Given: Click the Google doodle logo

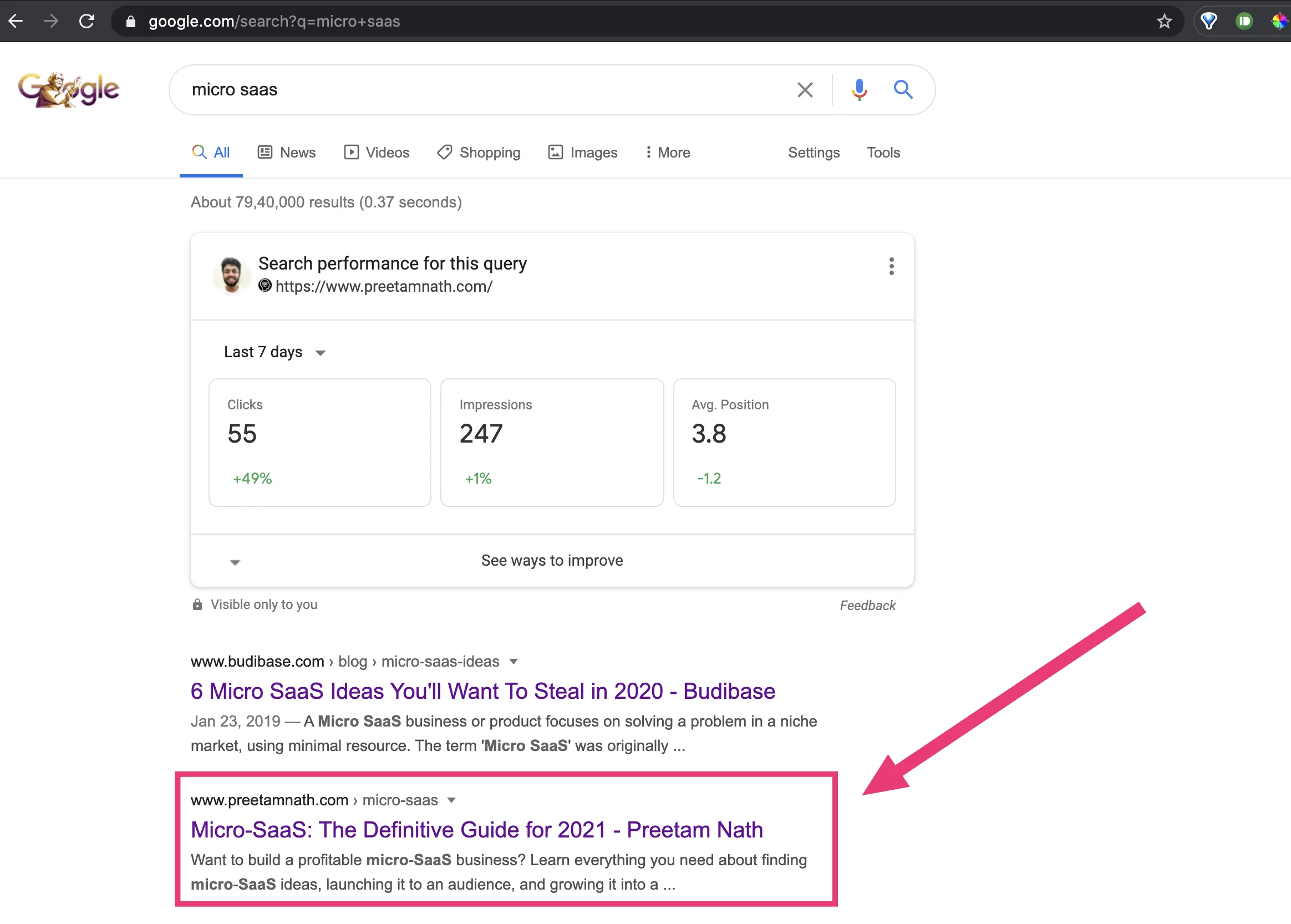Looking at the screenshot, I should 69,90.
